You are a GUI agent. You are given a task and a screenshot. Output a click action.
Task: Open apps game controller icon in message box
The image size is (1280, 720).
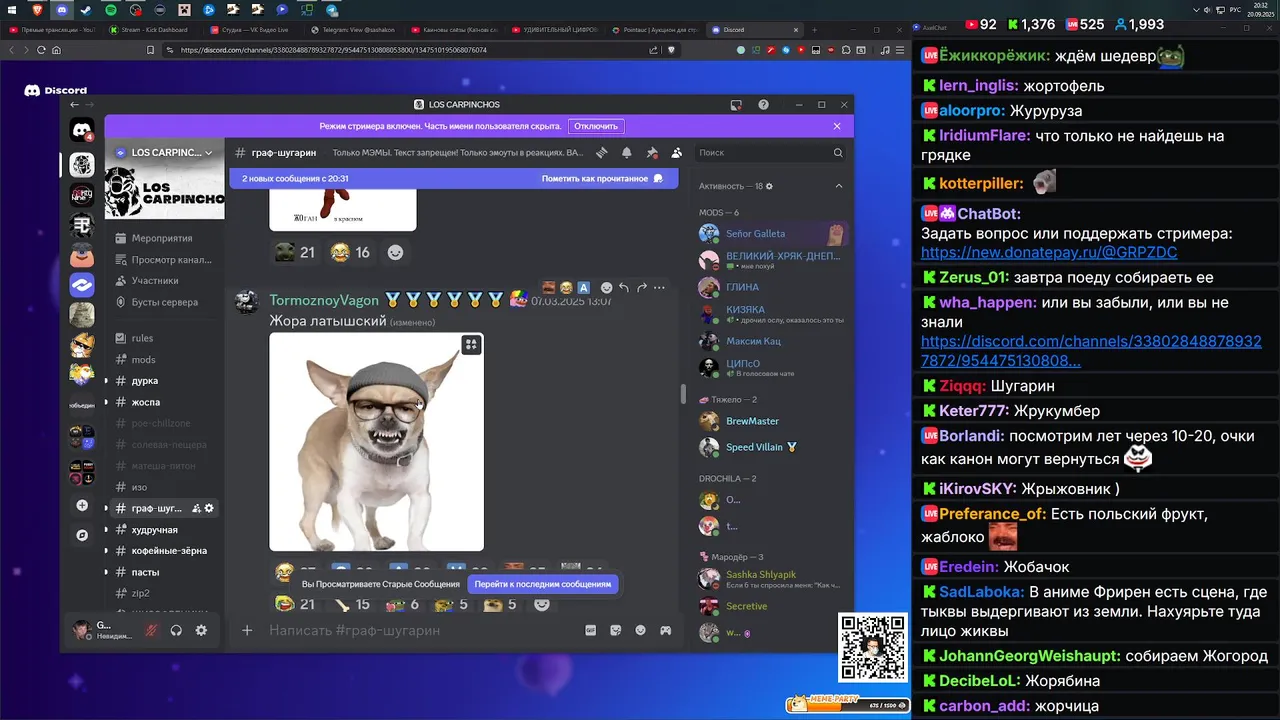[x=665, y=630]
